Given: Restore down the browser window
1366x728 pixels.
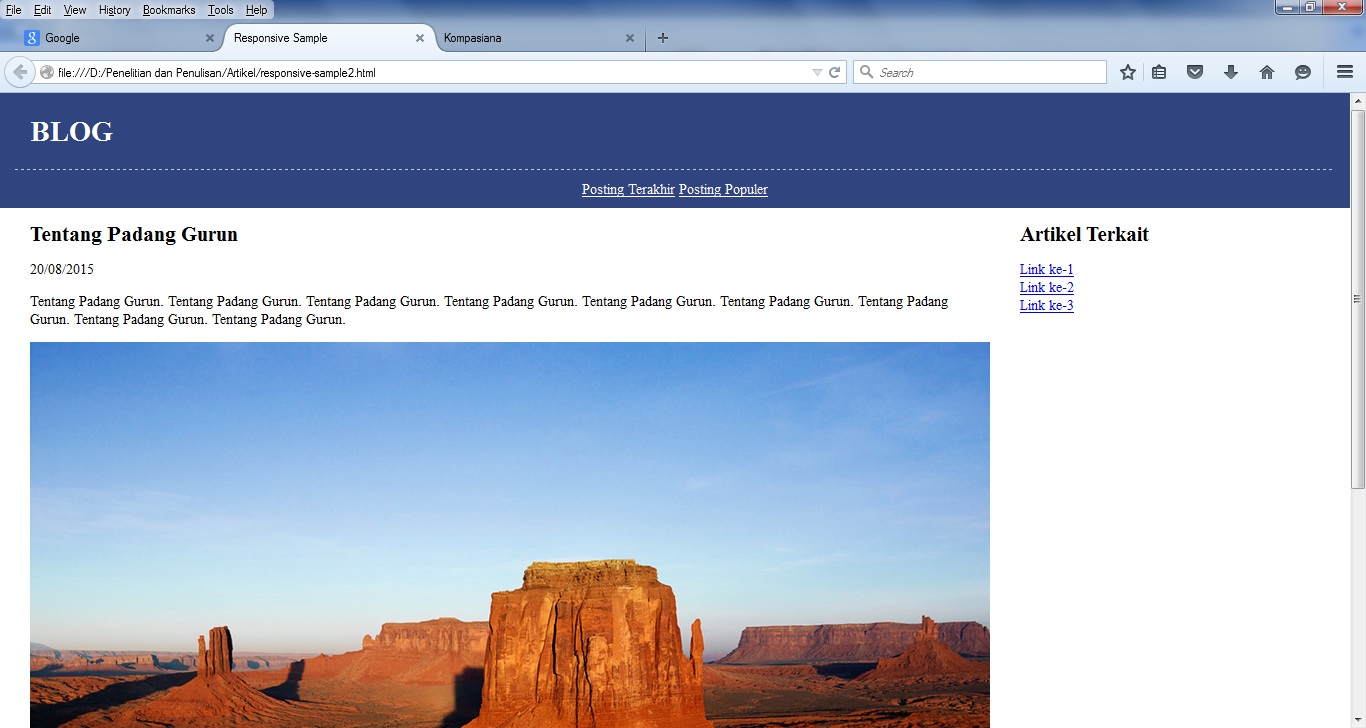Looking at the screenshot, I should (x=1310, y=7).
